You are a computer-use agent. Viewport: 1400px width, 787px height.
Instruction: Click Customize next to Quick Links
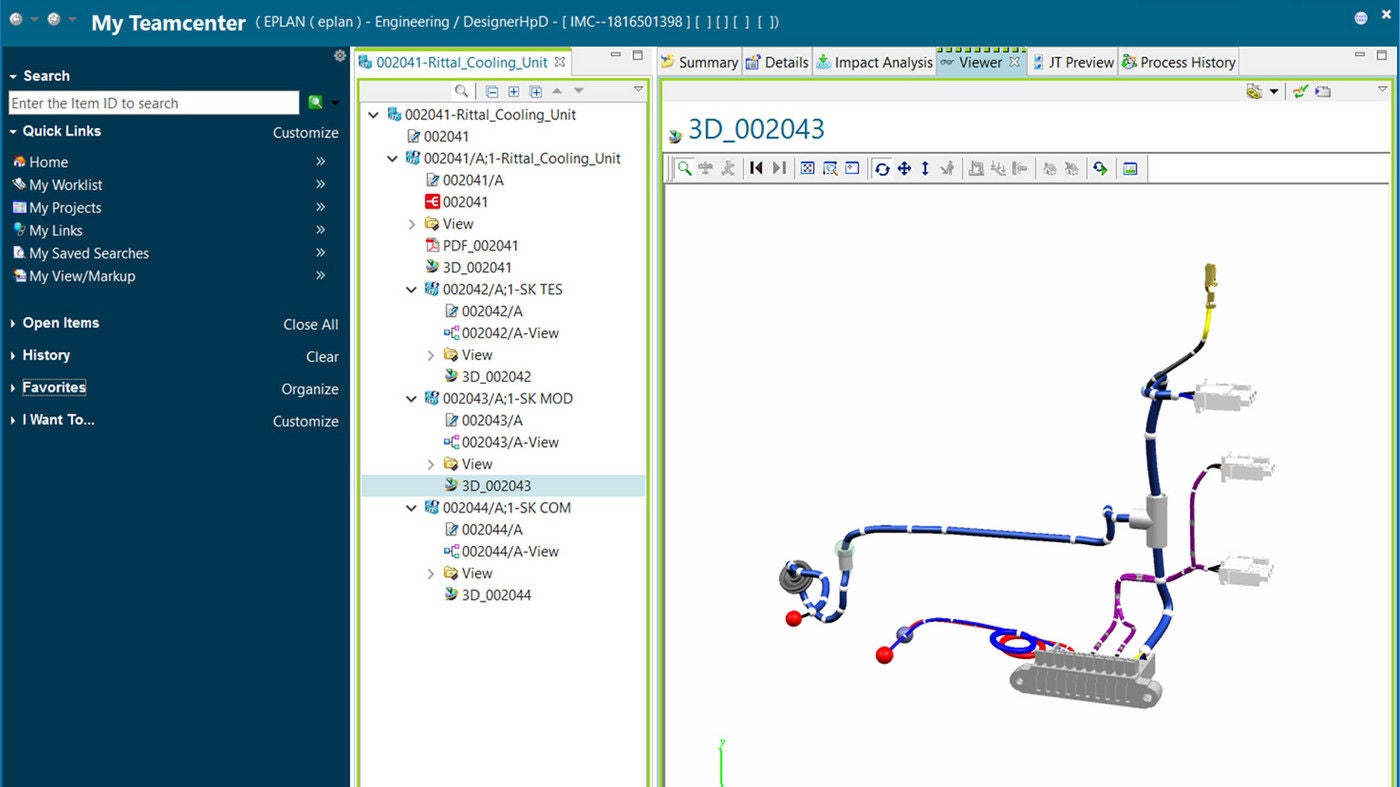[x=306, y=132]
